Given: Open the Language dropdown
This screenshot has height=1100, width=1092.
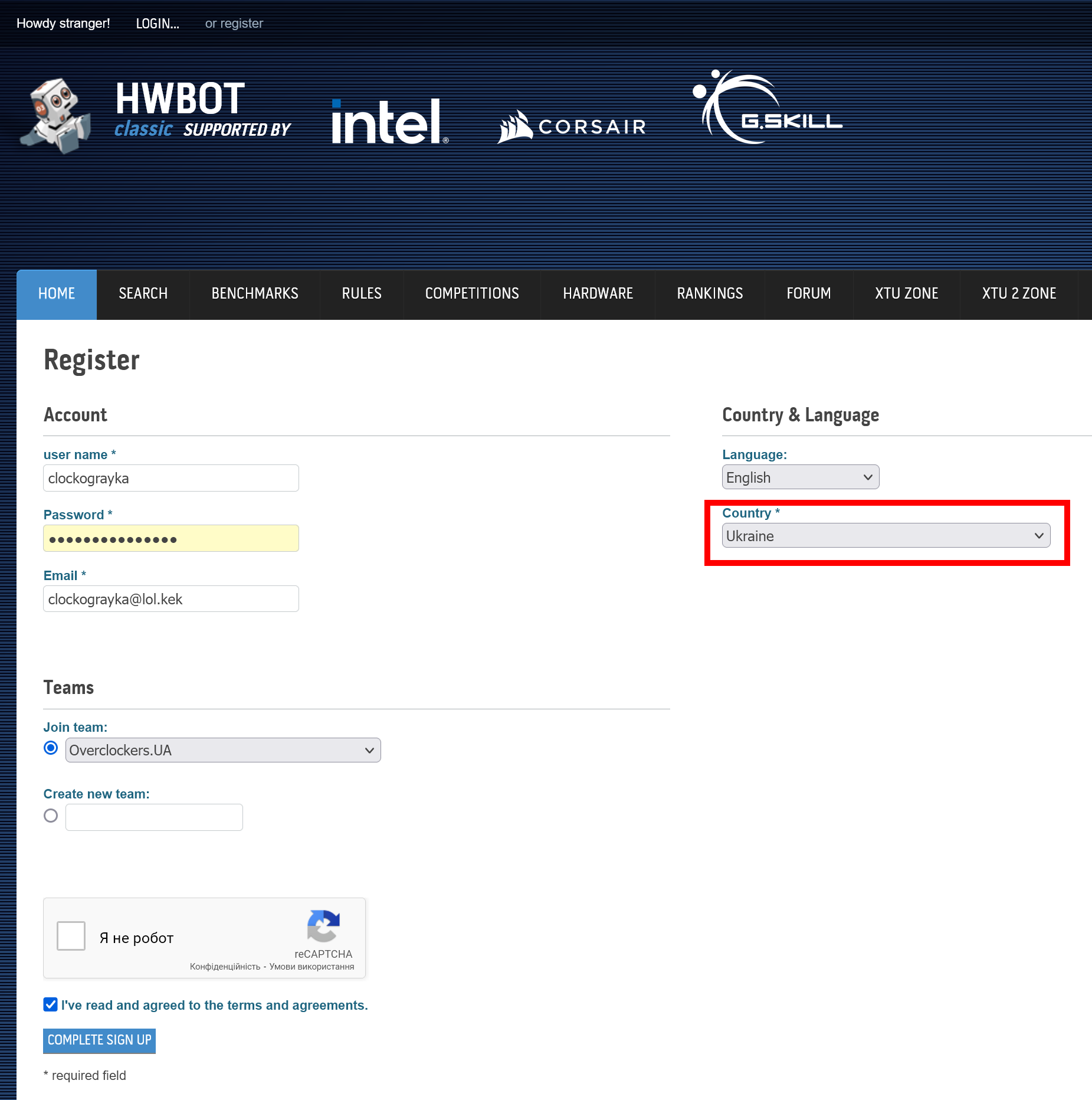Looking at the screenshot, I should [x=801, y=477].
